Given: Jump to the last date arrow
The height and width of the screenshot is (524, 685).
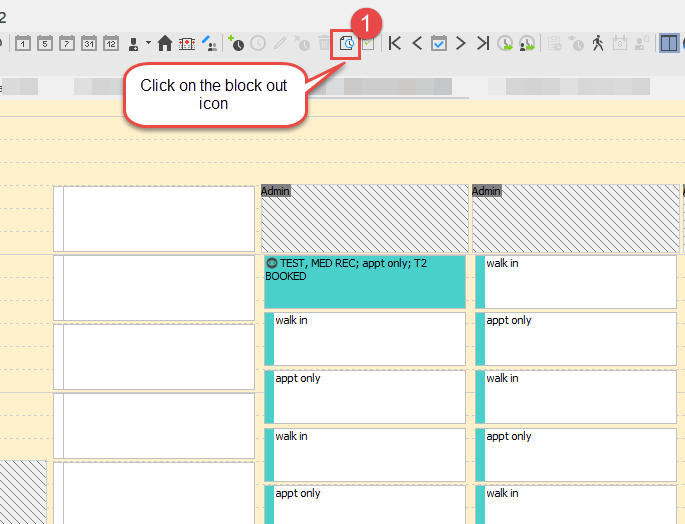Looking at the screenshot, I should (483, 43).
